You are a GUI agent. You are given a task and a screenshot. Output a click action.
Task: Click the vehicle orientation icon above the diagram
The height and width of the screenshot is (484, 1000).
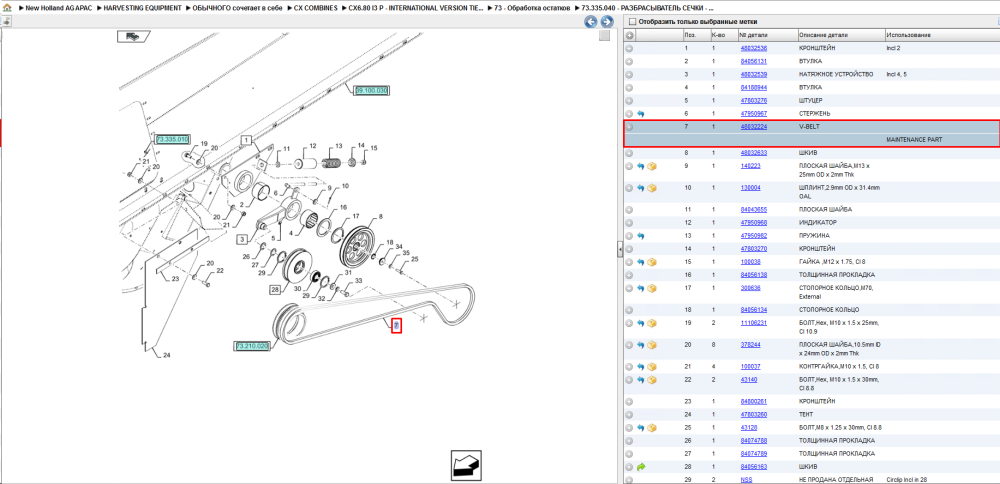coord(133,36)
